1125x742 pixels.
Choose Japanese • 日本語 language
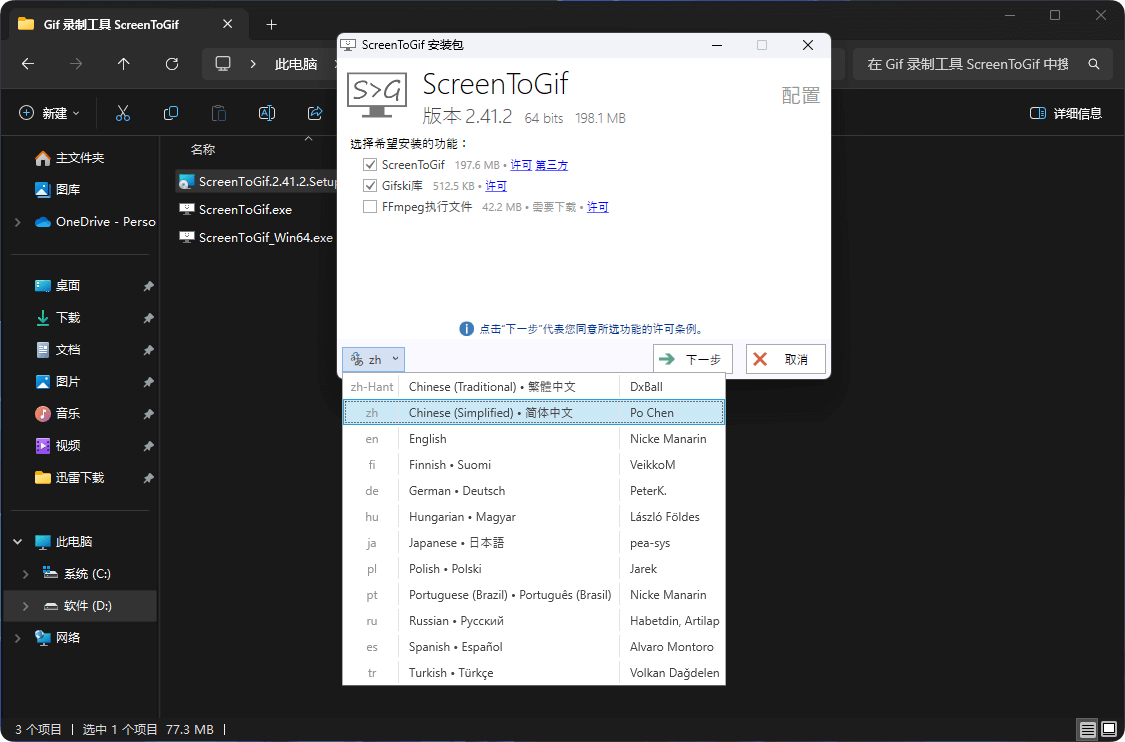click(534, 543)
